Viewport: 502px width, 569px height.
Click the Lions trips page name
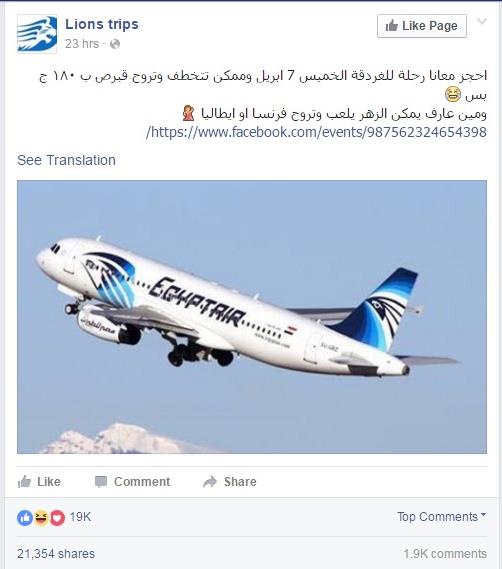point(102,25)
